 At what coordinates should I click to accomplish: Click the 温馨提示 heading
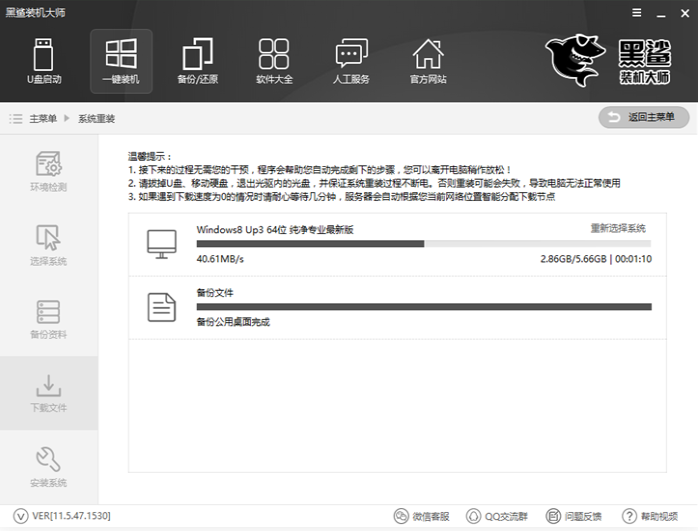[x=150, y=156]
